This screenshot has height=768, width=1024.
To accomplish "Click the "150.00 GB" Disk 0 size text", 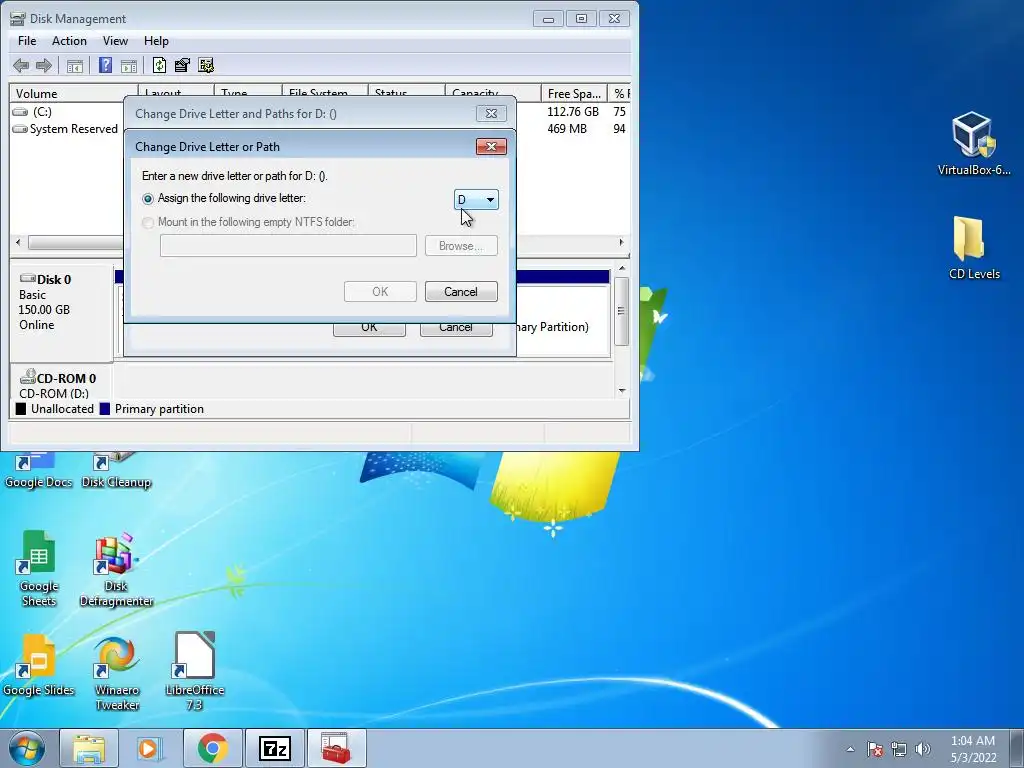I will [44, 310].
